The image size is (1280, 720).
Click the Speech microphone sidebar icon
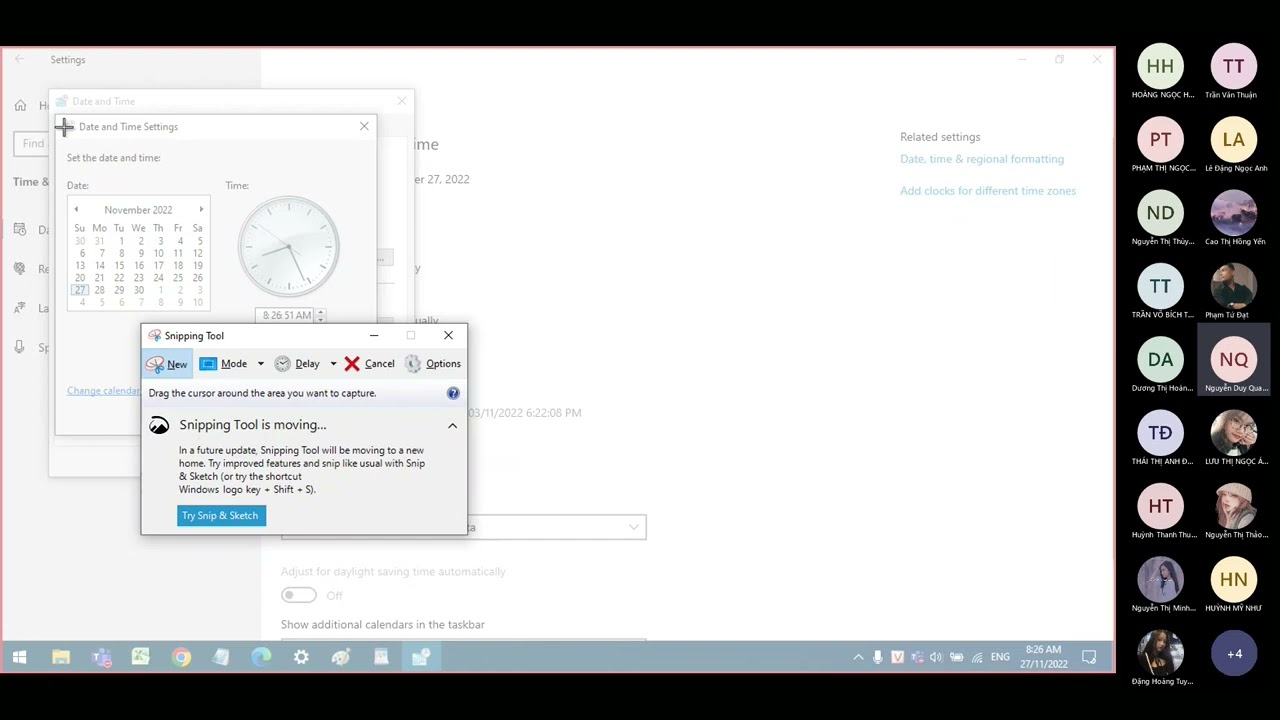click(x=20, y=347)
